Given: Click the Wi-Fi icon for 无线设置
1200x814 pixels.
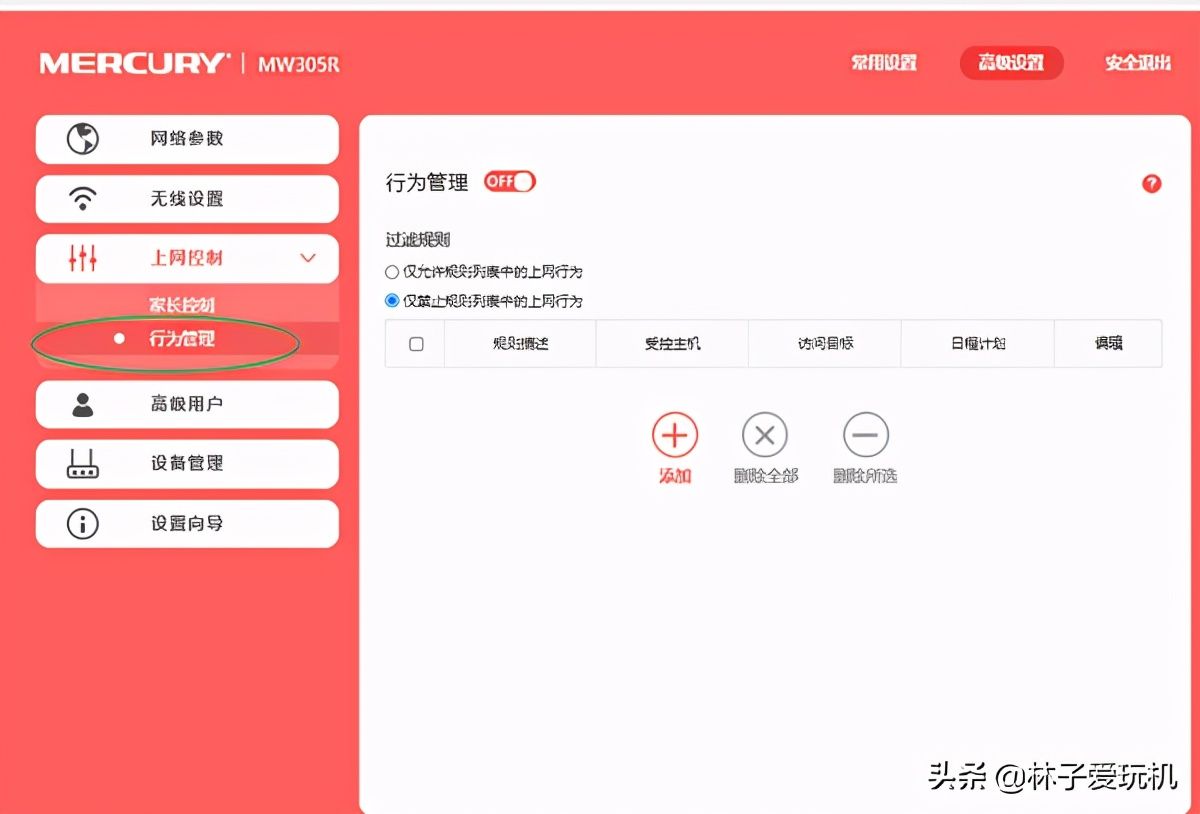Looking at the screenshot, I should point(83,199).
